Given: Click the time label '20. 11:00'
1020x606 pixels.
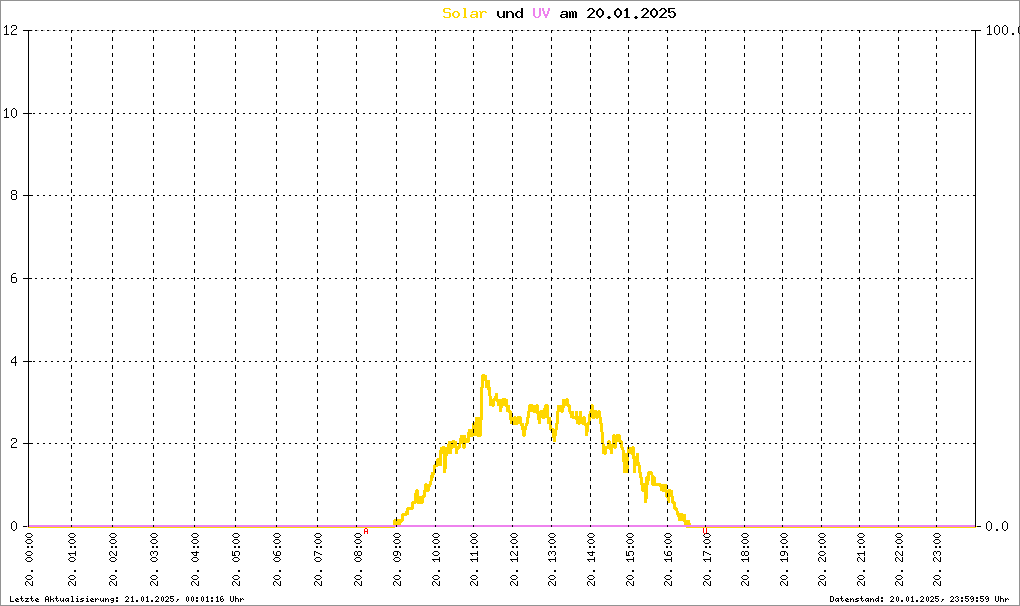Looking at the screenshot, I should point(474,560).
